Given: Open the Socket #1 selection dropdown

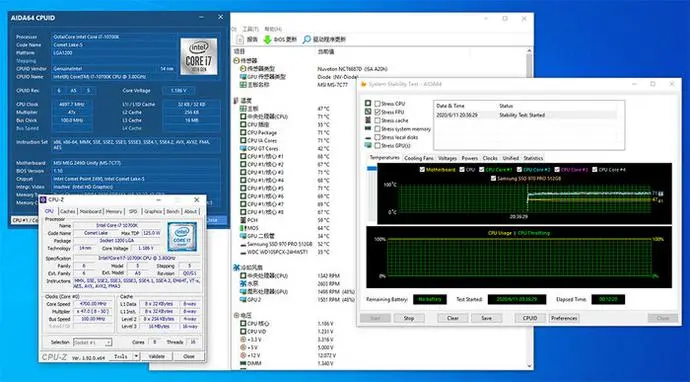Looking at the screenshot, I should (92, 342).
